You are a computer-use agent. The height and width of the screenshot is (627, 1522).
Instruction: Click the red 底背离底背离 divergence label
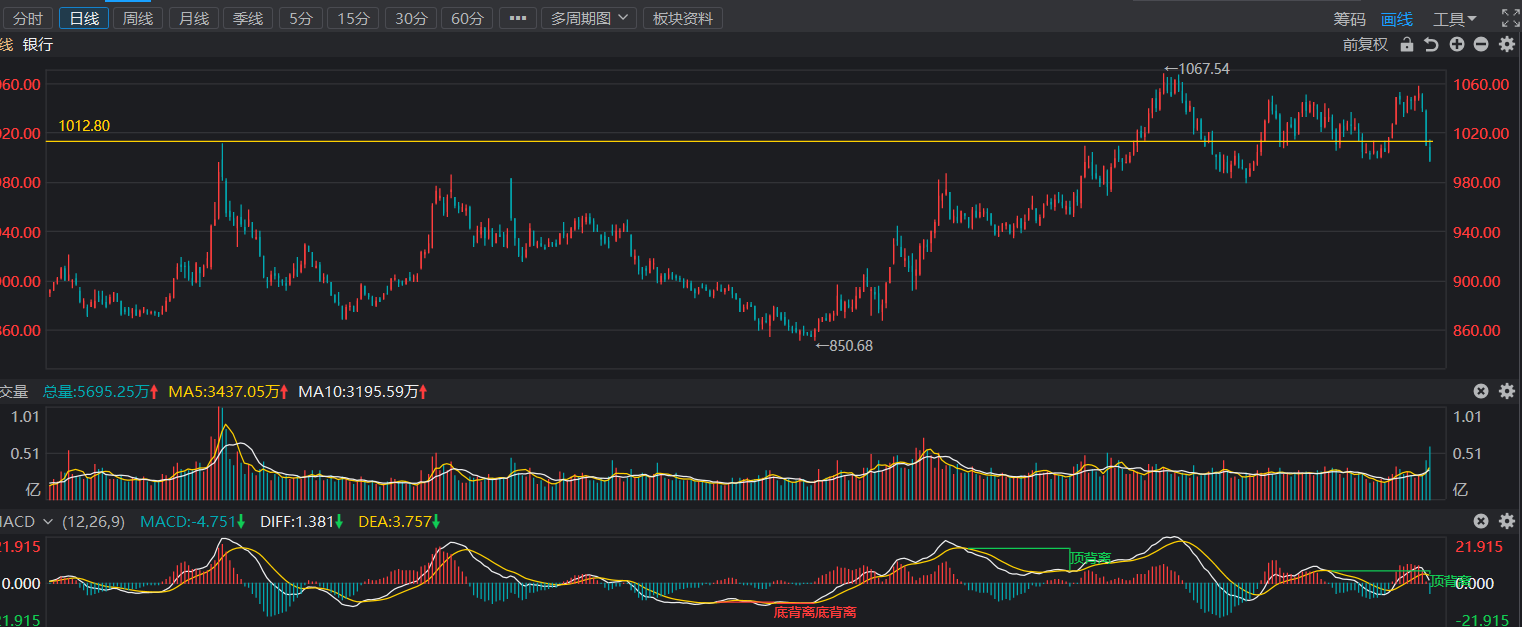pyautogui.click(x=815, y=612)
